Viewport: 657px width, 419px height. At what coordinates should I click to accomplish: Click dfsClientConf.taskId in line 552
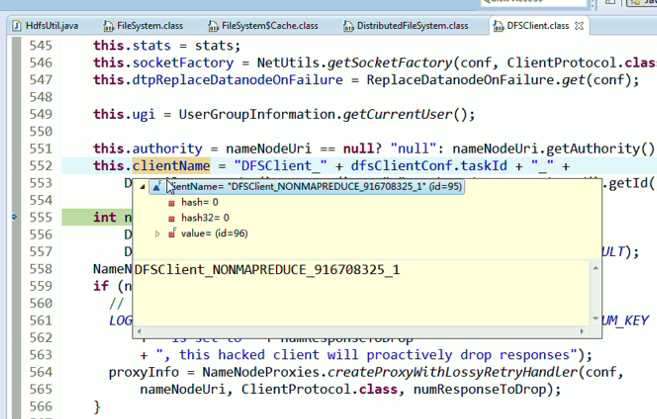(x=429, y=166)
